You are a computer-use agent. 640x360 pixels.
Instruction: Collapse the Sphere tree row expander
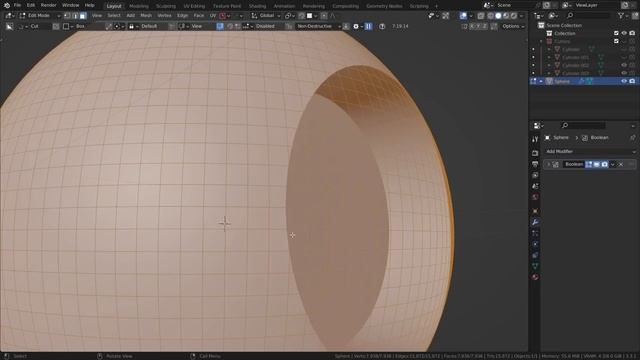click(541, 81)
